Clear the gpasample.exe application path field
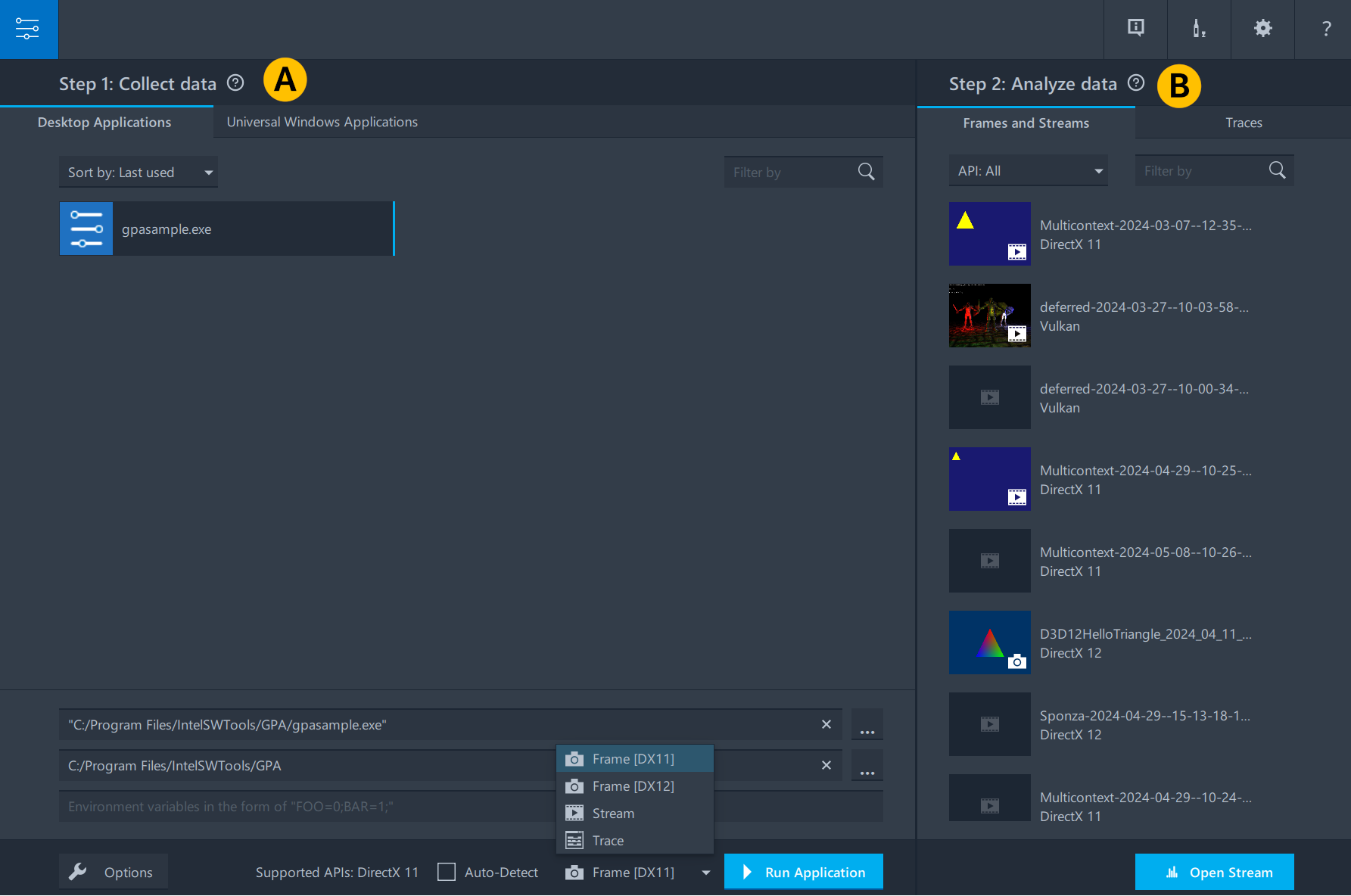This screenshot has height=896, width=1351. click(x=826, y=725)
